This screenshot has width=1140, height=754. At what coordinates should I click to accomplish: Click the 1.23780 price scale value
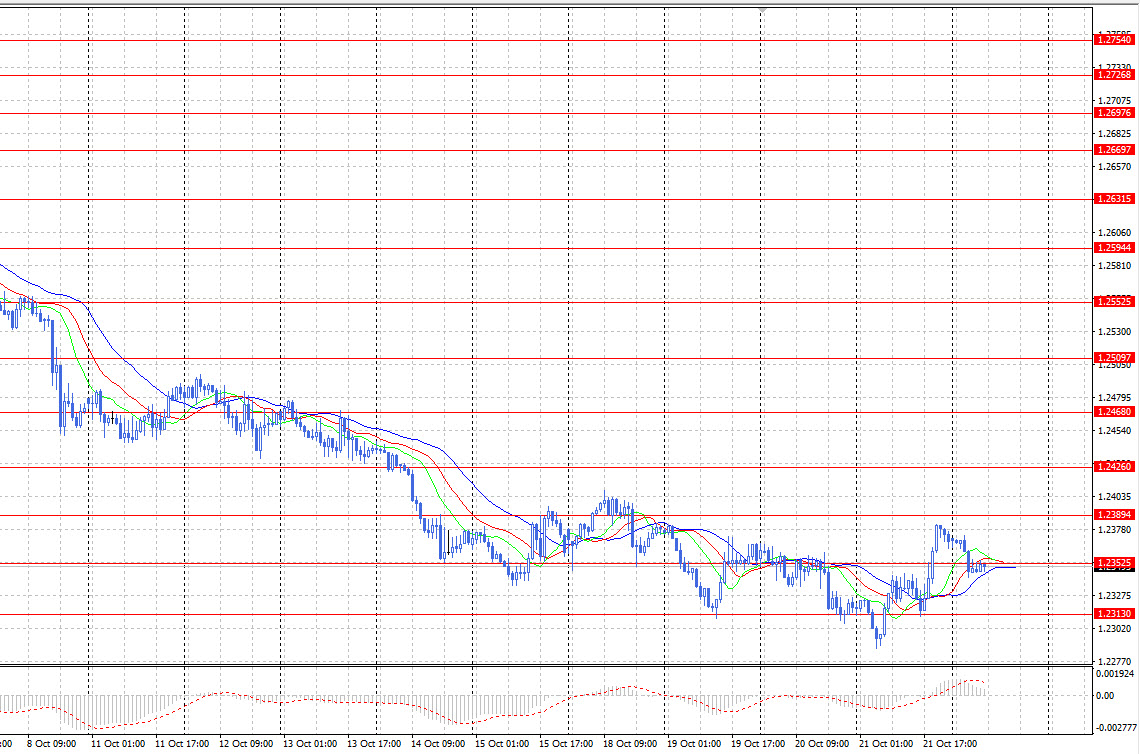point(1115,529)
